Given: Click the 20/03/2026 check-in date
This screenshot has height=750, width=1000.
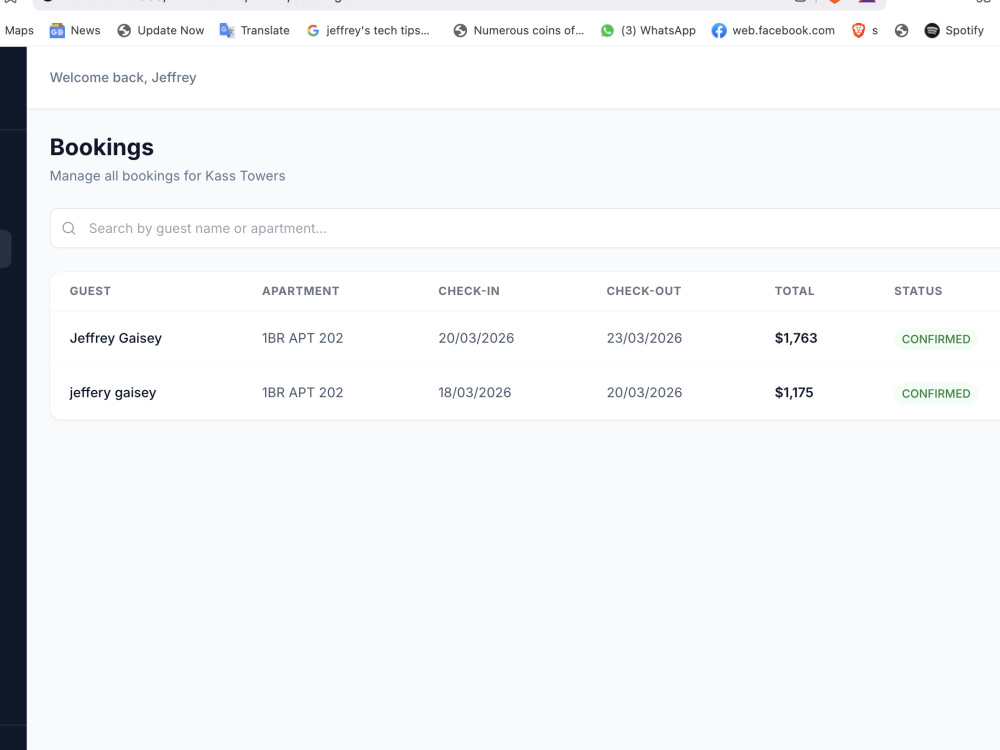Looking at the screenshot, I should tap(476, 339).
